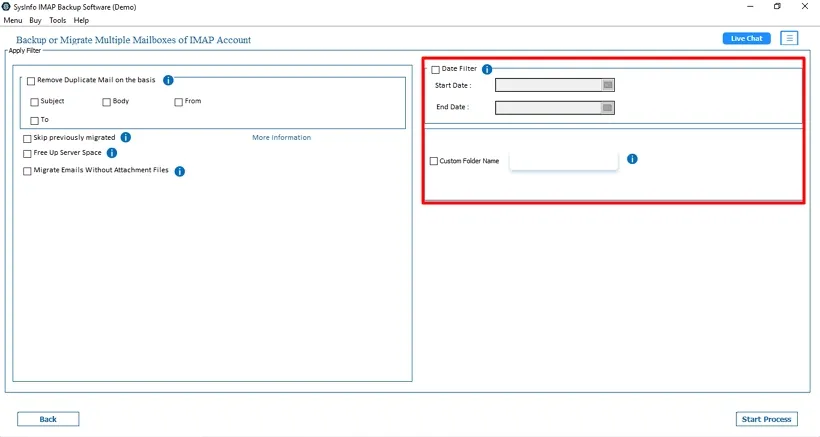Click the End Date input field
820x437 pixels.
[549, 108]
